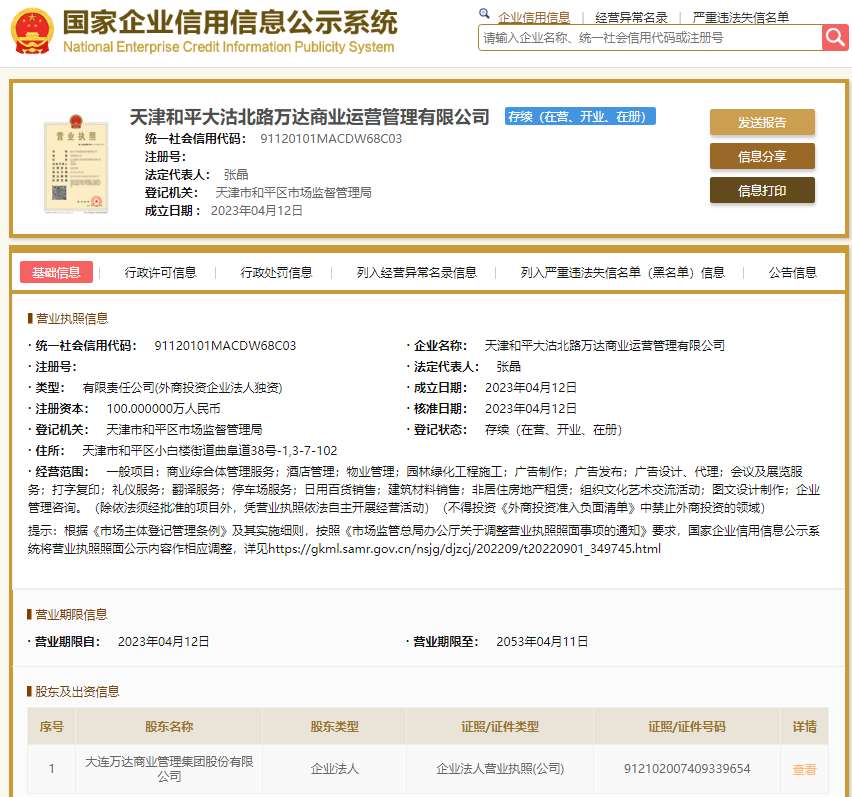Click the 信息打印 button

(x=762, y=191)
